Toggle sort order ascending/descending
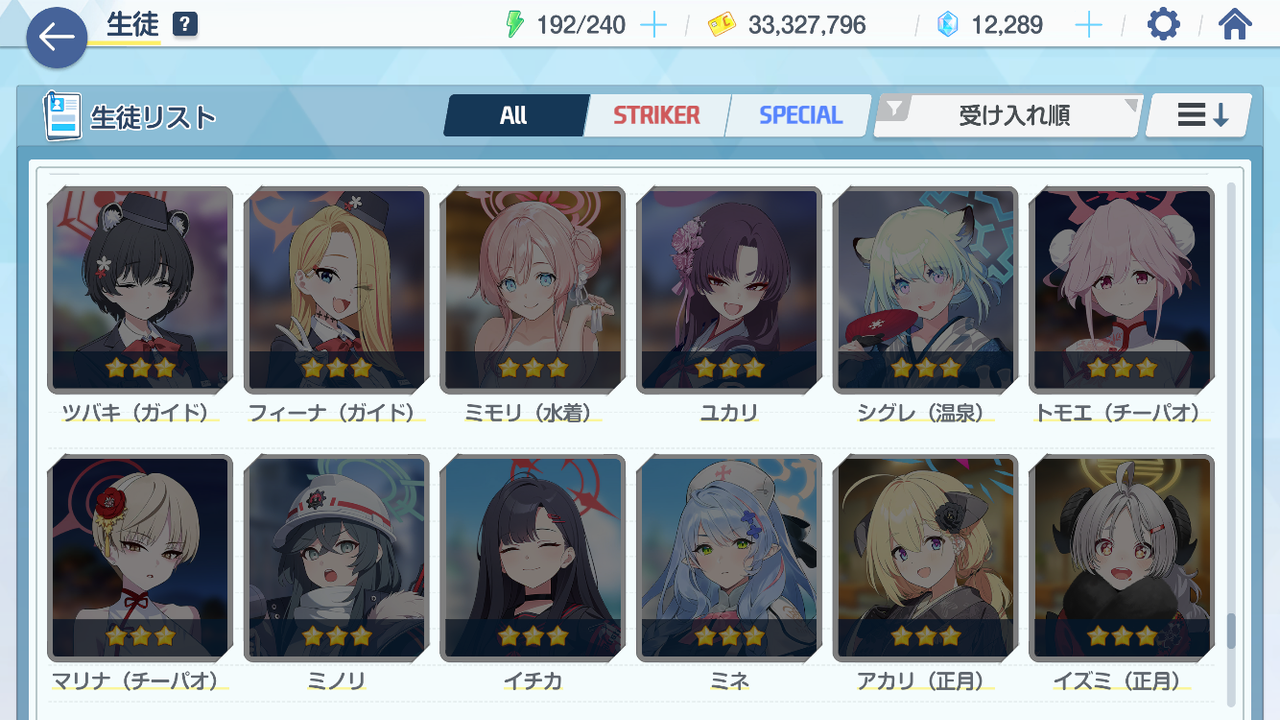The width and height of the screenshot is (1280, 720). (1199, 115)
